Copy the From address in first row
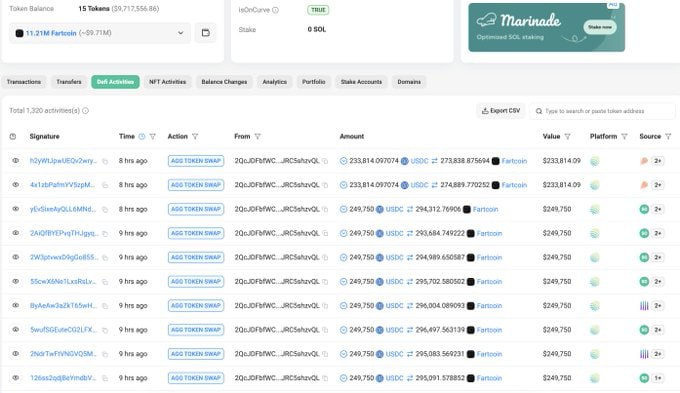Viewport: 680px width, 393px height. coord(325,161)
